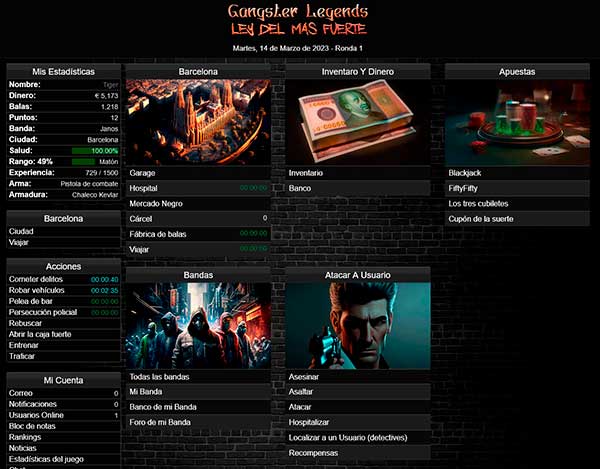Select the Atacar link
Image resolution: width=600 pixels, height=469 pixels.
[358, 407]
